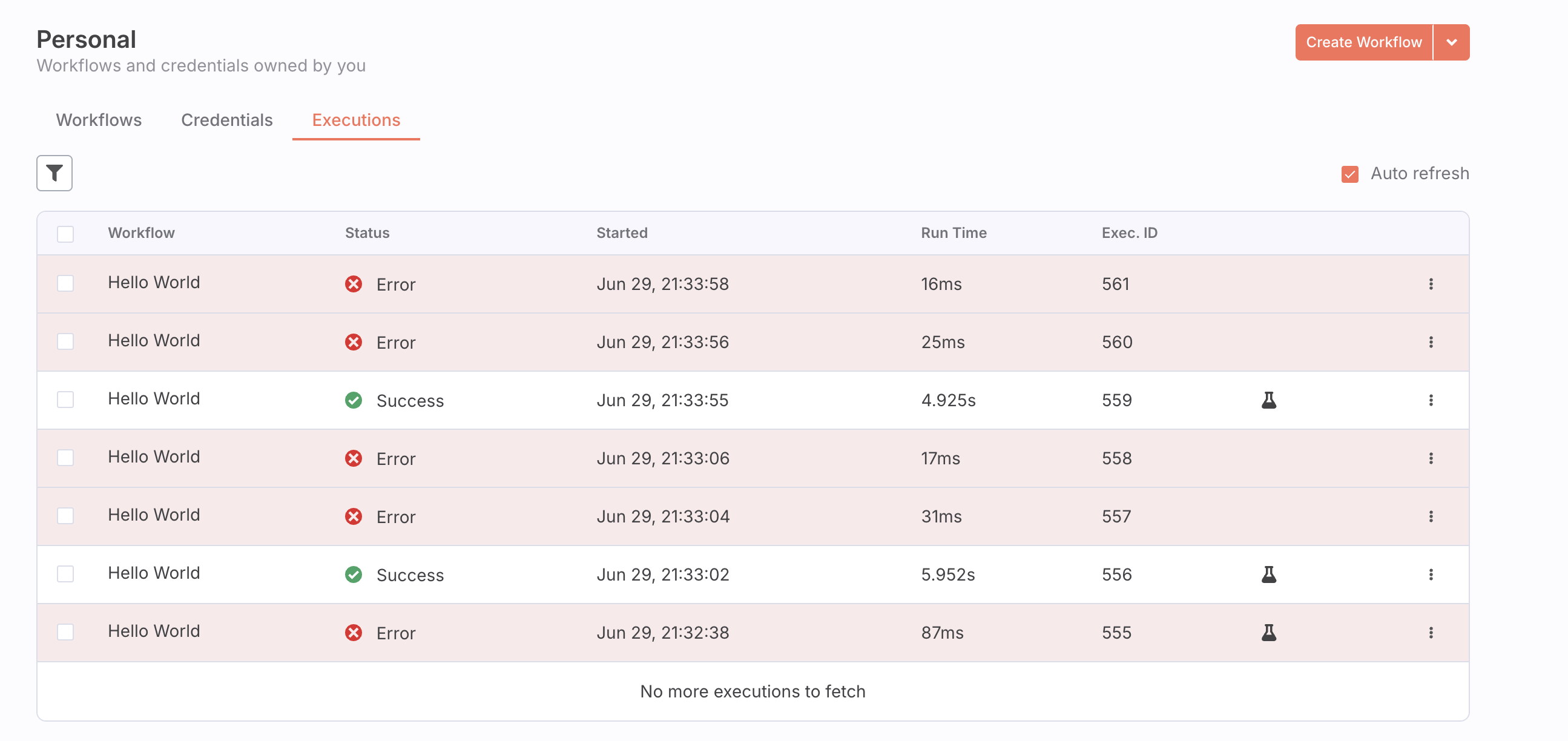
Task: Tick the select-all checkbox in table header
Action: point(65,234)
